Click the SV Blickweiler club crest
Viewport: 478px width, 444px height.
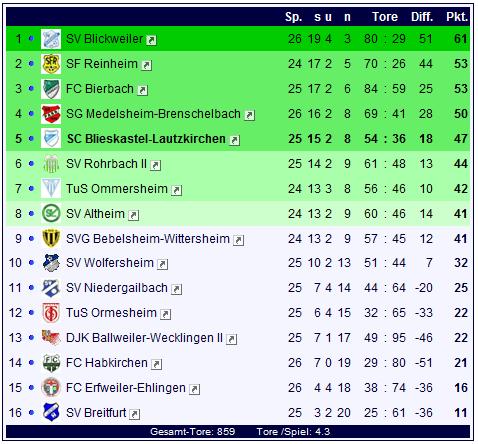pyautogui.click(x=51, y=39)
